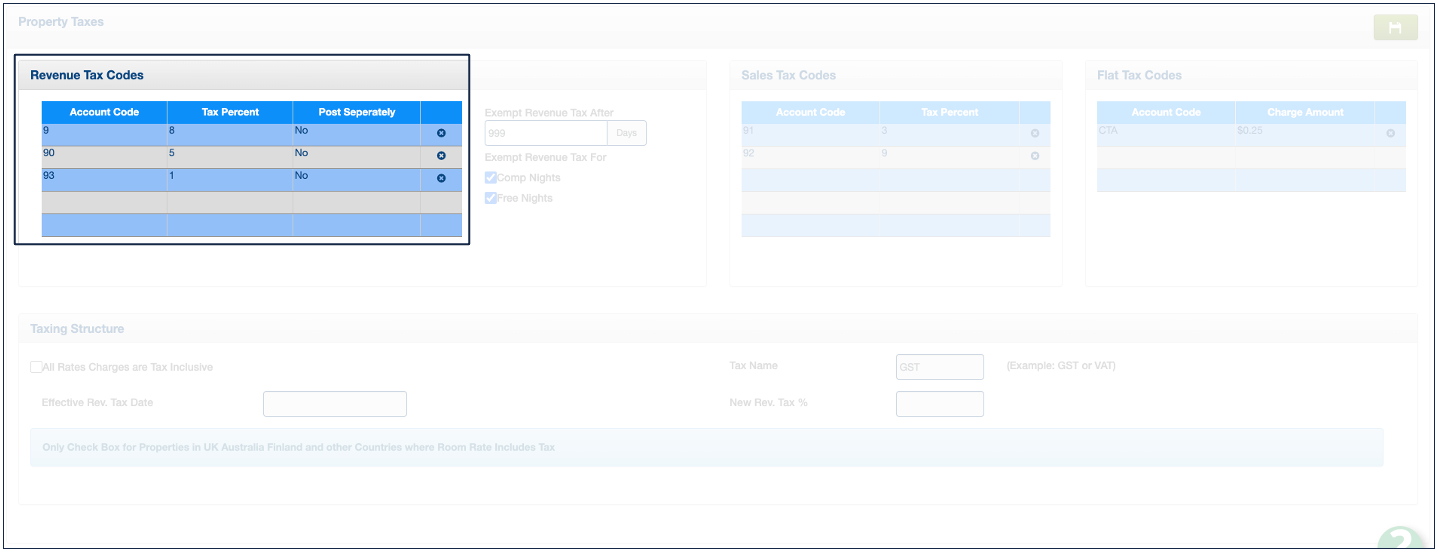Open the help question mark icon
The height and width of the screenshot is (553, 1438).
(1405, 540)
